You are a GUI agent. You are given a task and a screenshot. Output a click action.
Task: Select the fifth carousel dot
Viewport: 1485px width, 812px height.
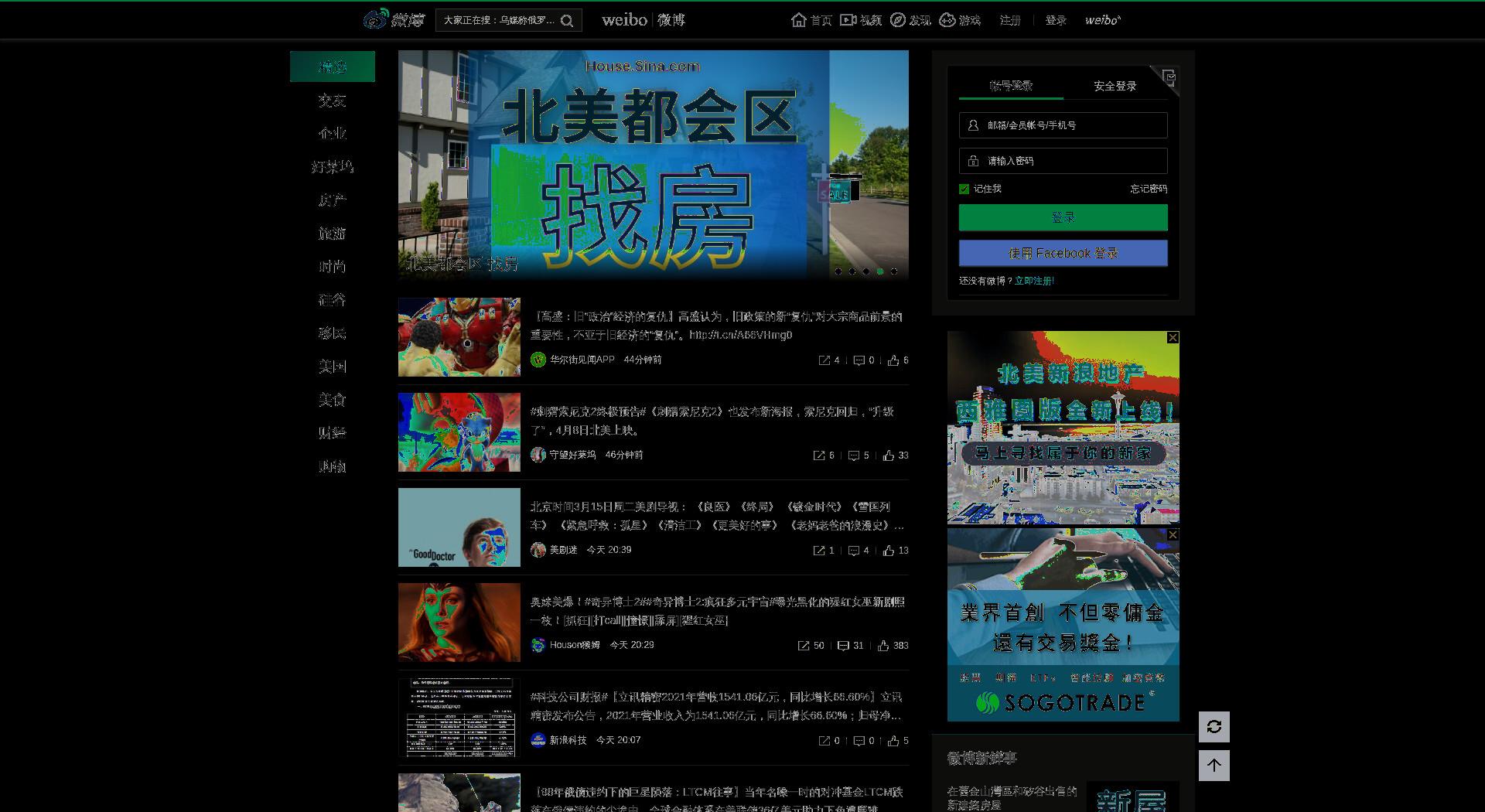[894, 271]
